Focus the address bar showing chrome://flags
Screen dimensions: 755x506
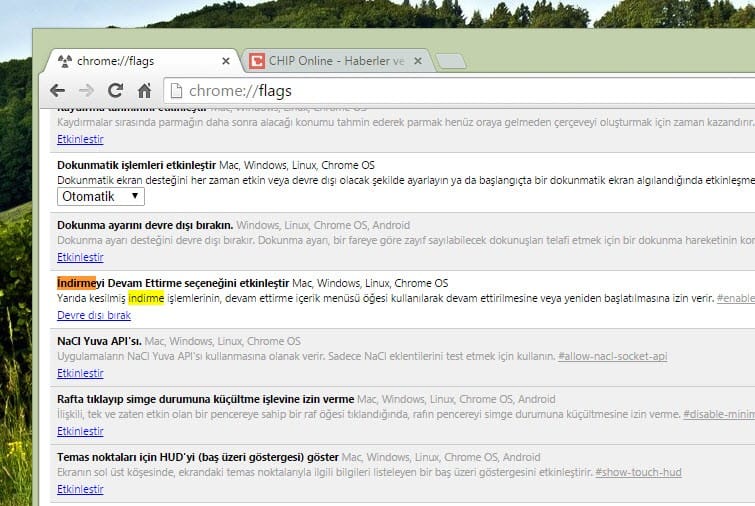pyautogui.click(x=450, y=91)
